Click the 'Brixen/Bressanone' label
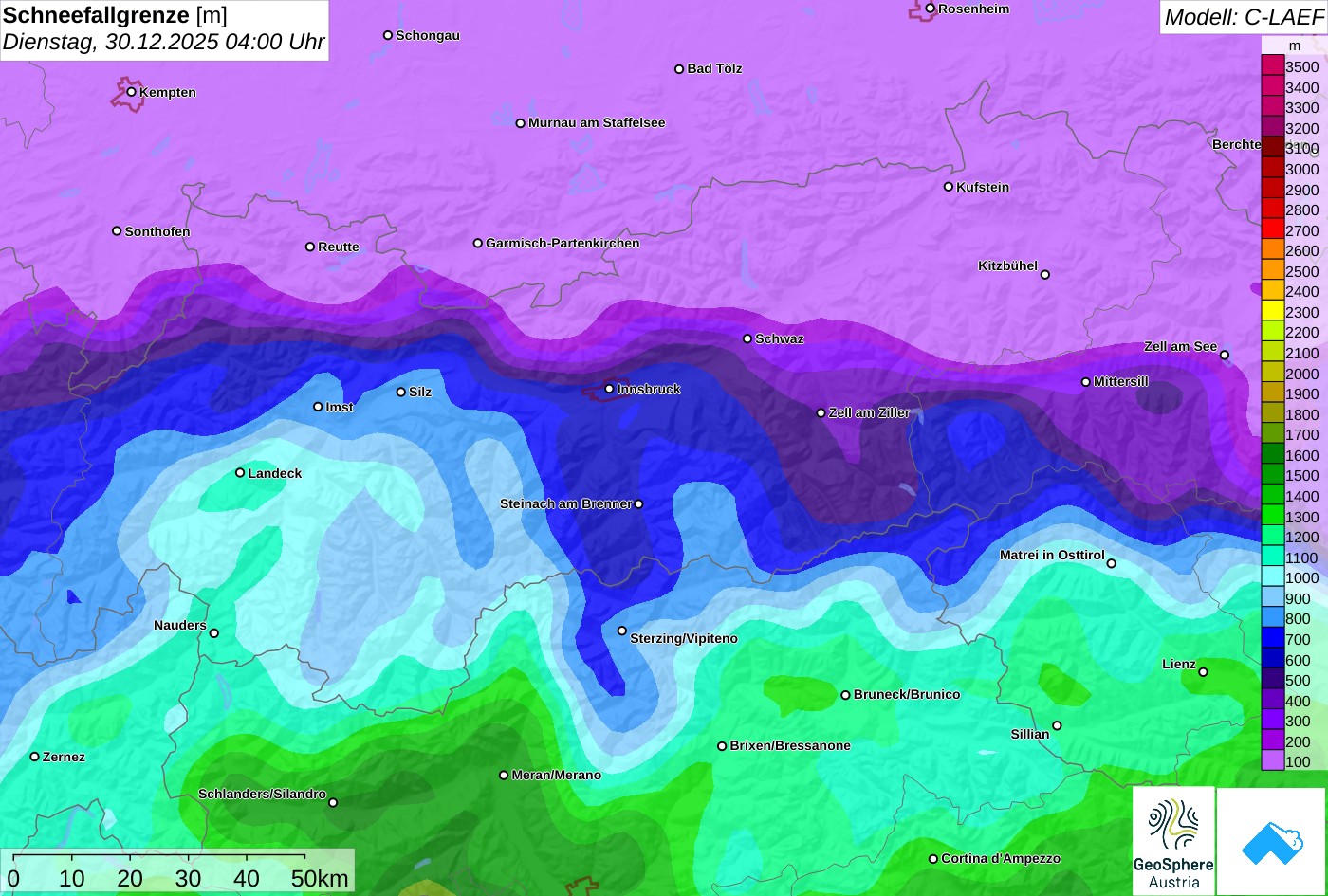Image resolution: width=1328 pixels, height=896 pixels. click(790, 745)
